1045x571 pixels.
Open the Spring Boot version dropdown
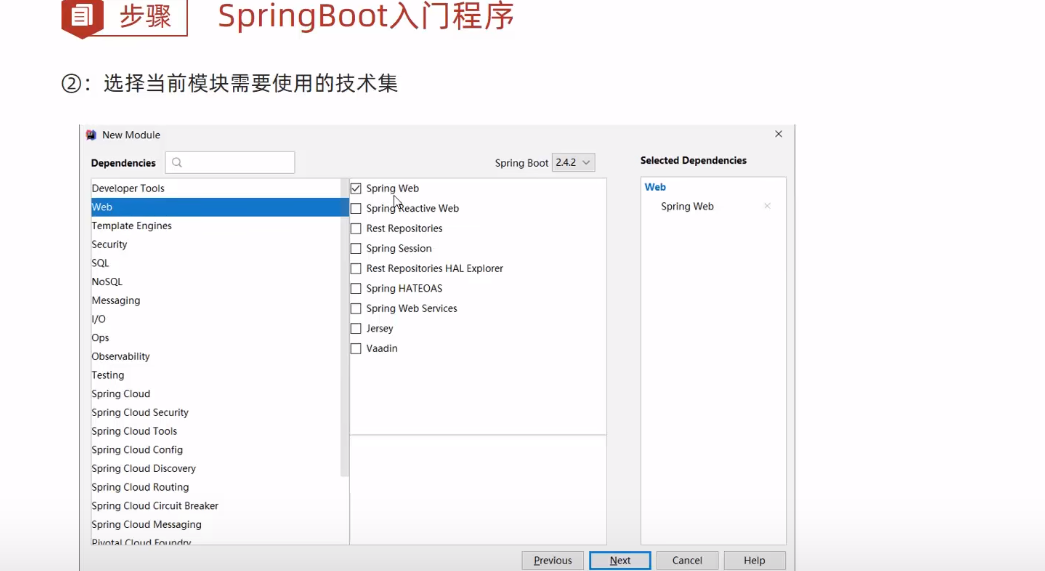coord(573,163)
